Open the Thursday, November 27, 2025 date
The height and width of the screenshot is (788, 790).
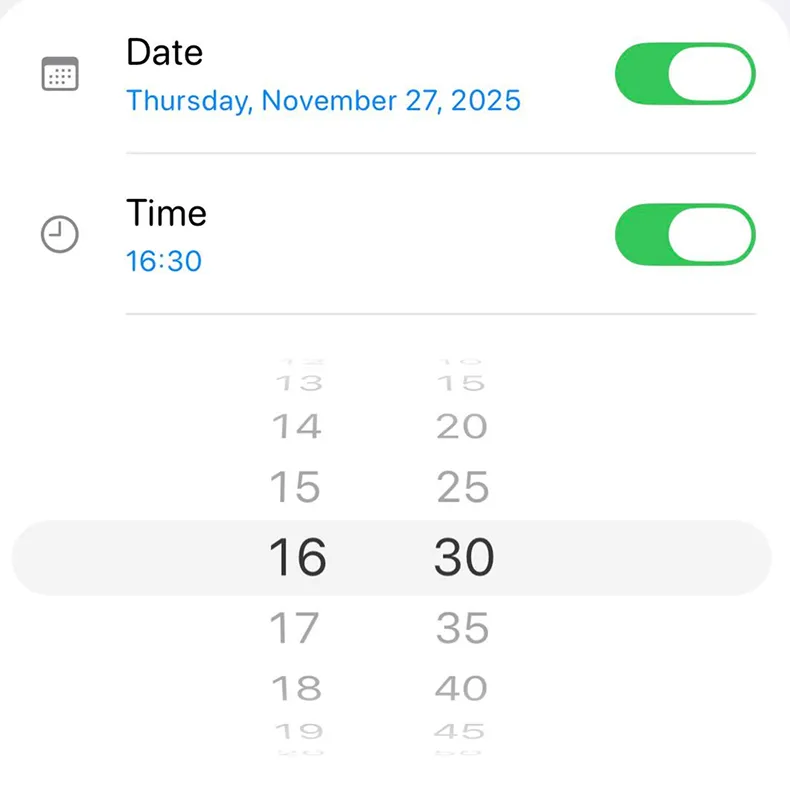pos(323,101)
